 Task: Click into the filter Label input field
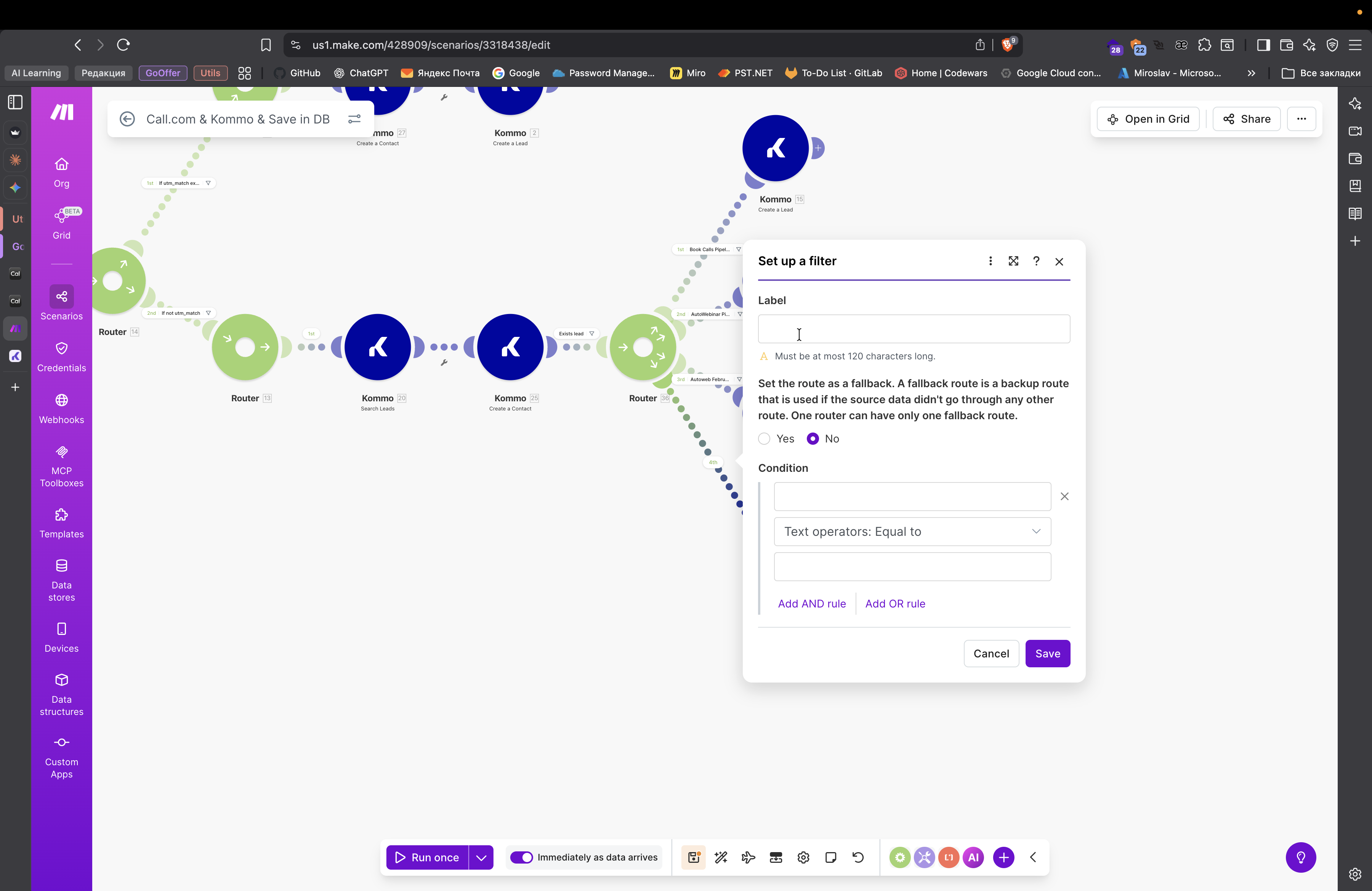pos(913,329)
